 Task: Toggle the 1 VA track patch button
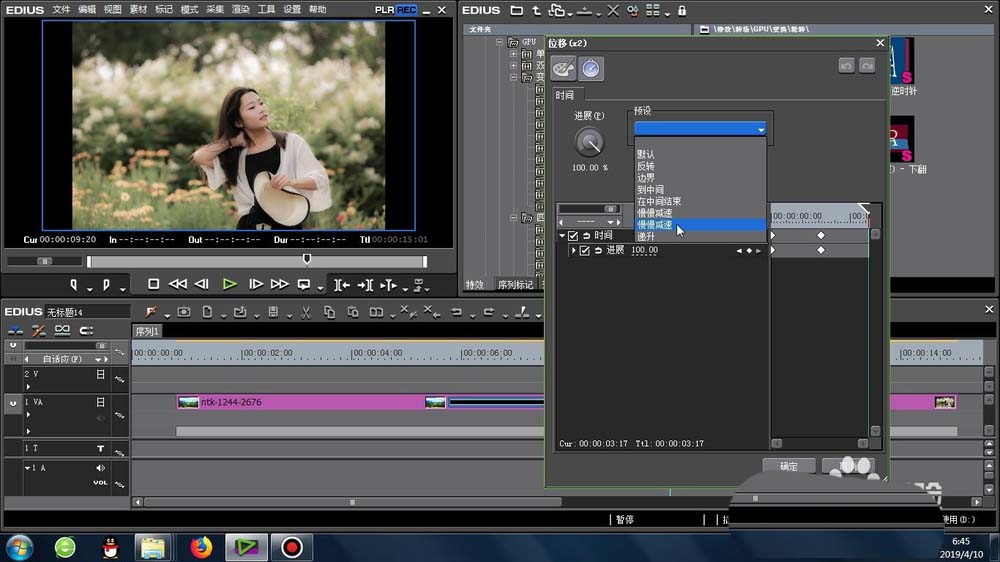pos(13,403)
